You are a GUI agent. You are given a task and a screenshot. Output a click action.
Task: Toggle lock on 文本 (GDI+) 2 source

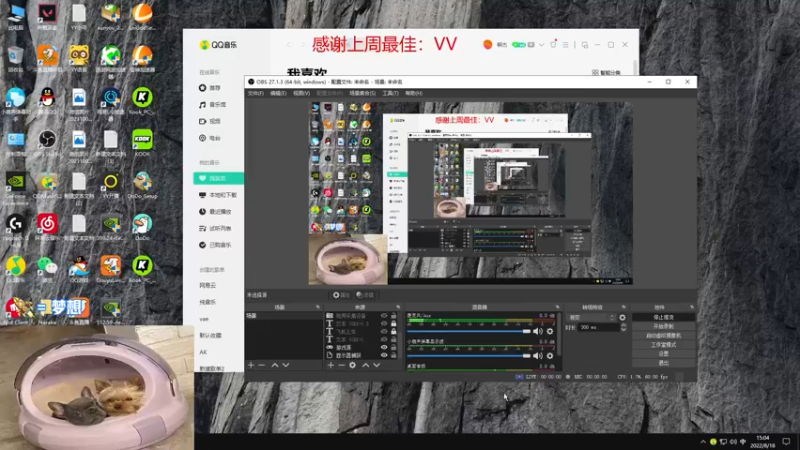pos(393,323)
